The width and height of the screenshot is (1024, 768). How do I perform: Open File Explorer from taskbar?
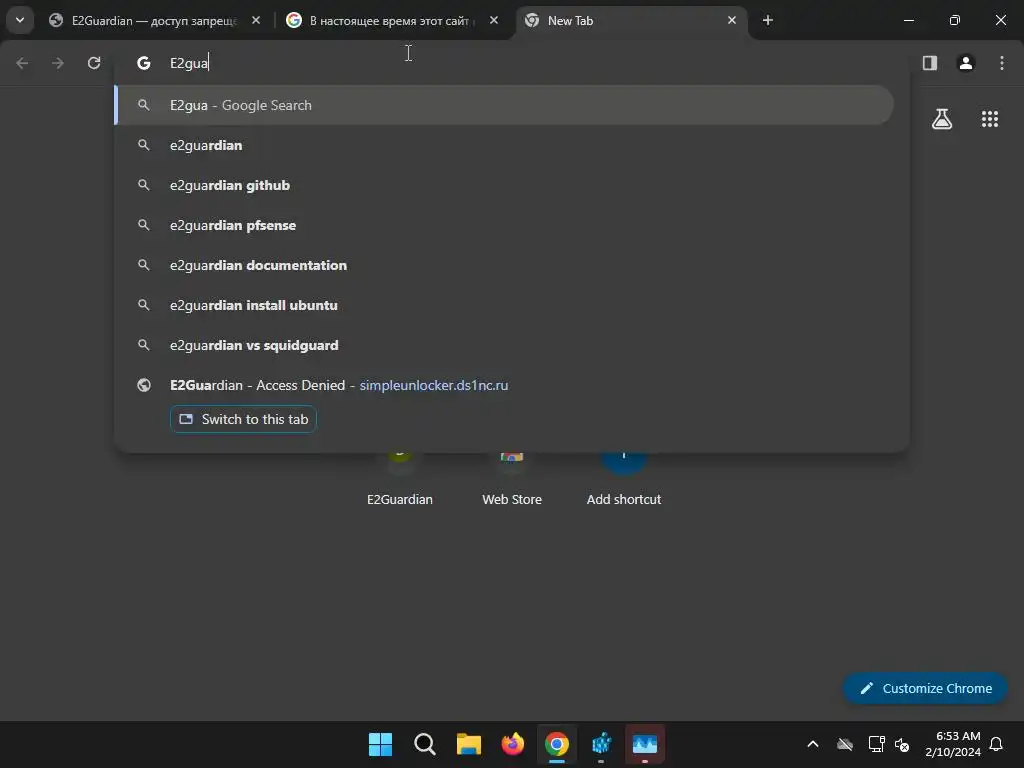coord(468,744)
